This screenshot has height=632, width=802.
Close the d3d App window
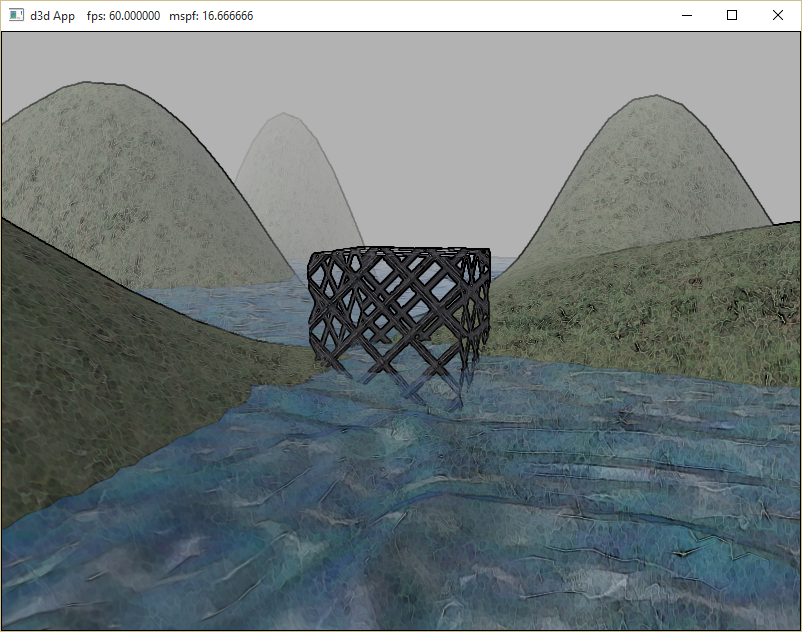point(778,15)
